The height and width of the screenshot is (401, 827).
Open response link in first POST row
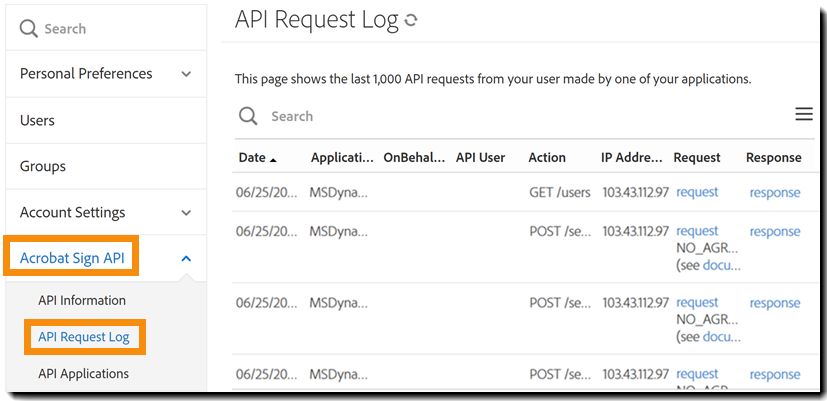coord(775,232)
